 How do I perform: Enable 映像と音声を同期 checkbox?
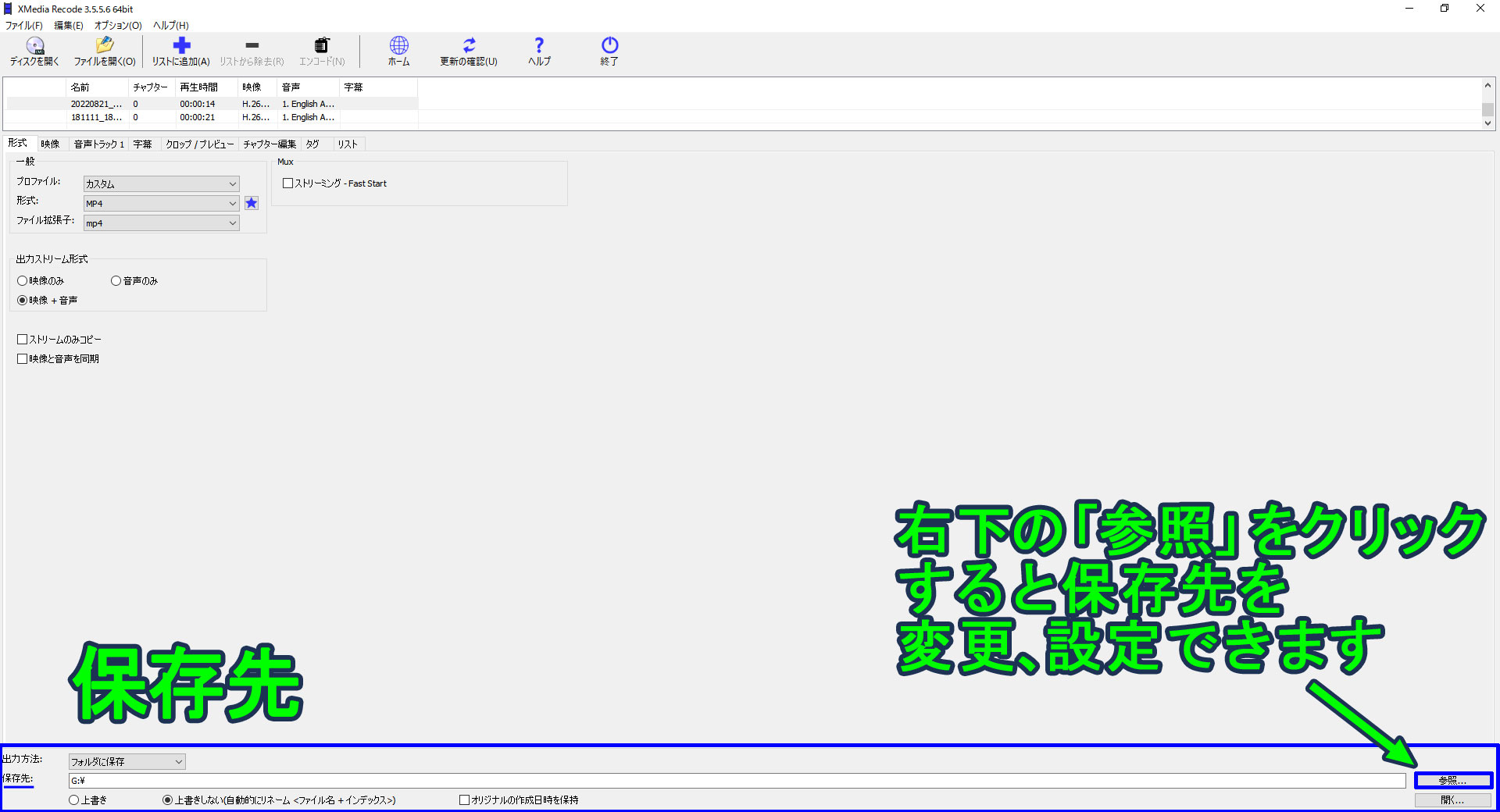coord(58,359)
